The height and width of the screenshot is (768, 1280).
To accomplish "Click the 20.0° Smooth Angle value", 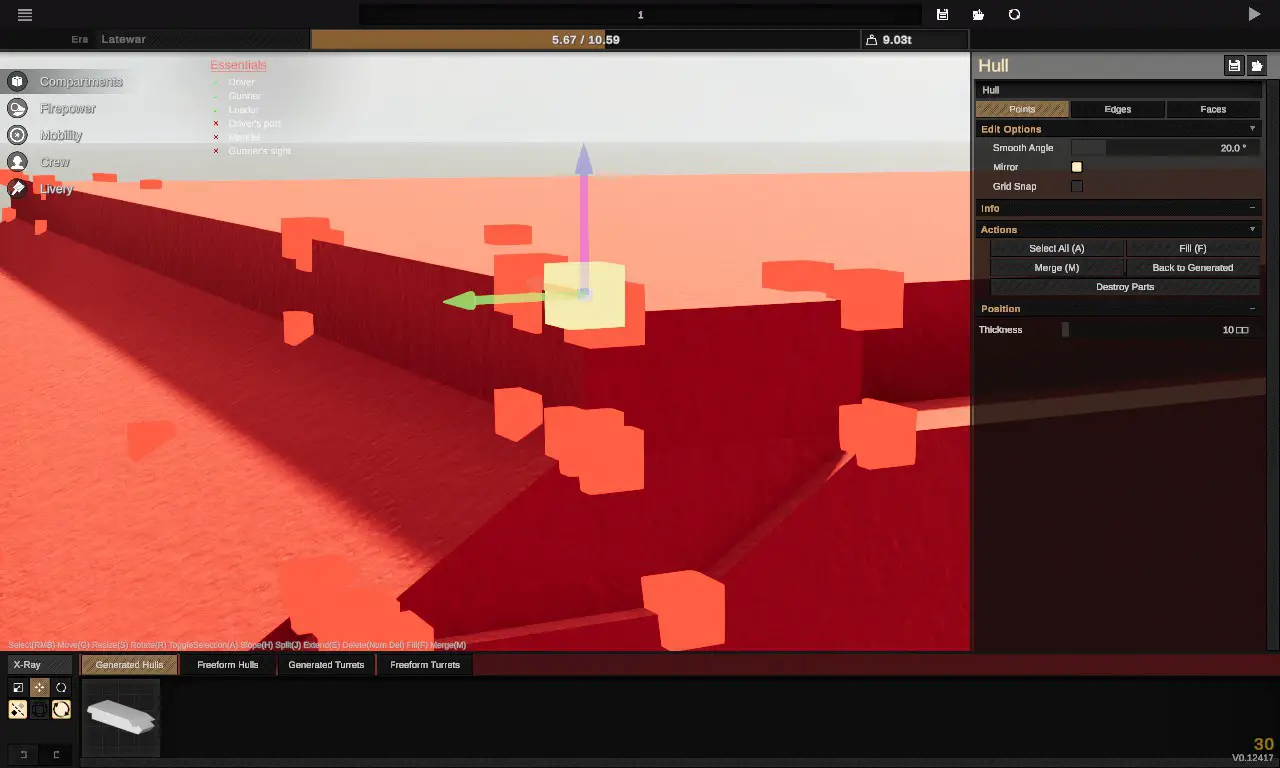I will pos(1233,148).
